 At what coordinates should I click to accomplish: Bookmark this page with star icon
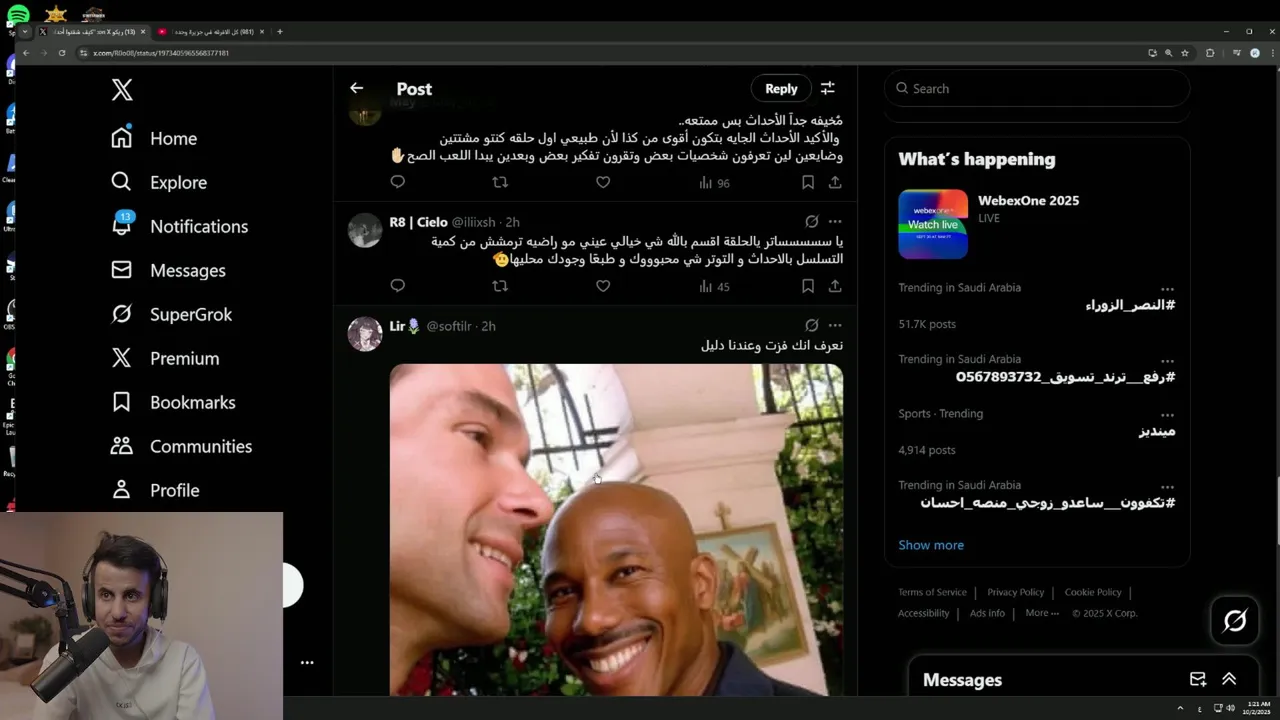(x=1185, y=53)
